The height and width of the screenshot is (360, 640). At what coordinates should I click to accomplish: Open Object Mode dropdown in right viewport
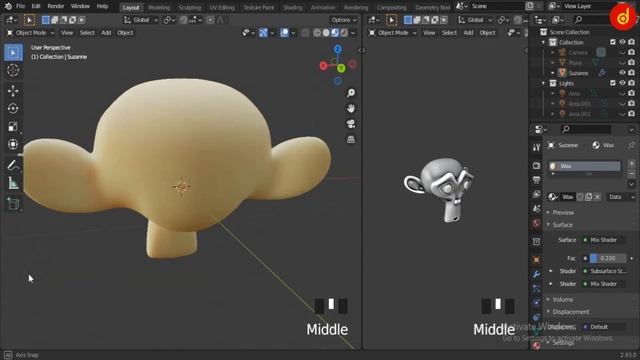393,33
